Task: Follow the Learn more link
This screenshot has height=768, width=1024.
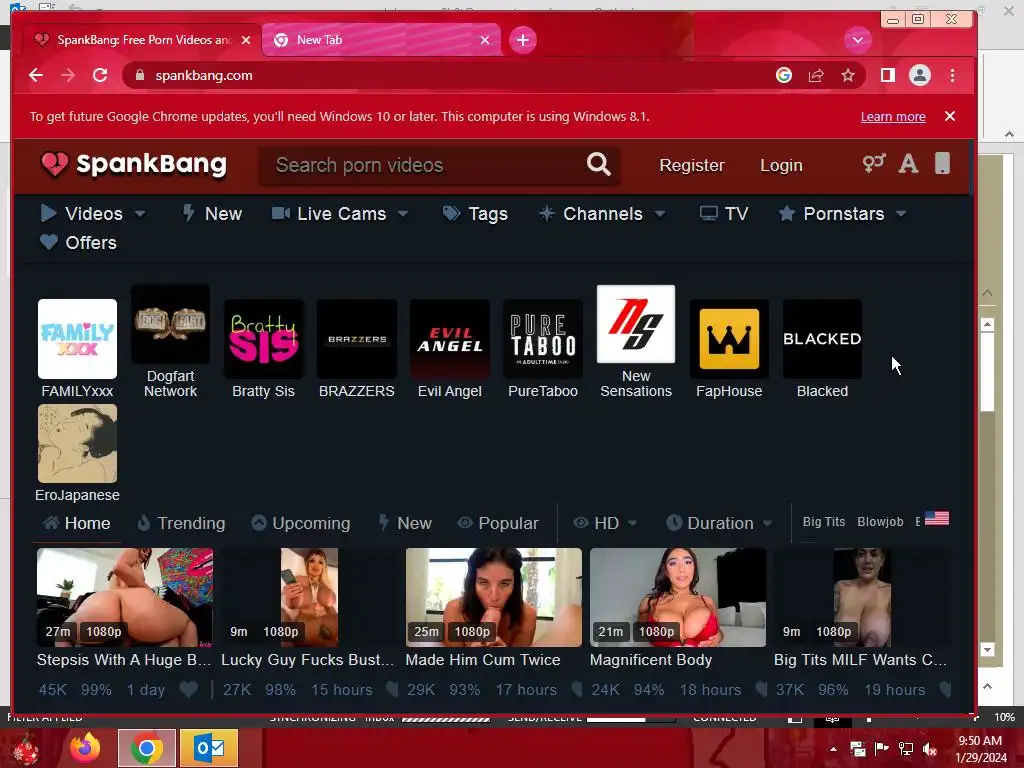Action: click(x=893, y=116)
